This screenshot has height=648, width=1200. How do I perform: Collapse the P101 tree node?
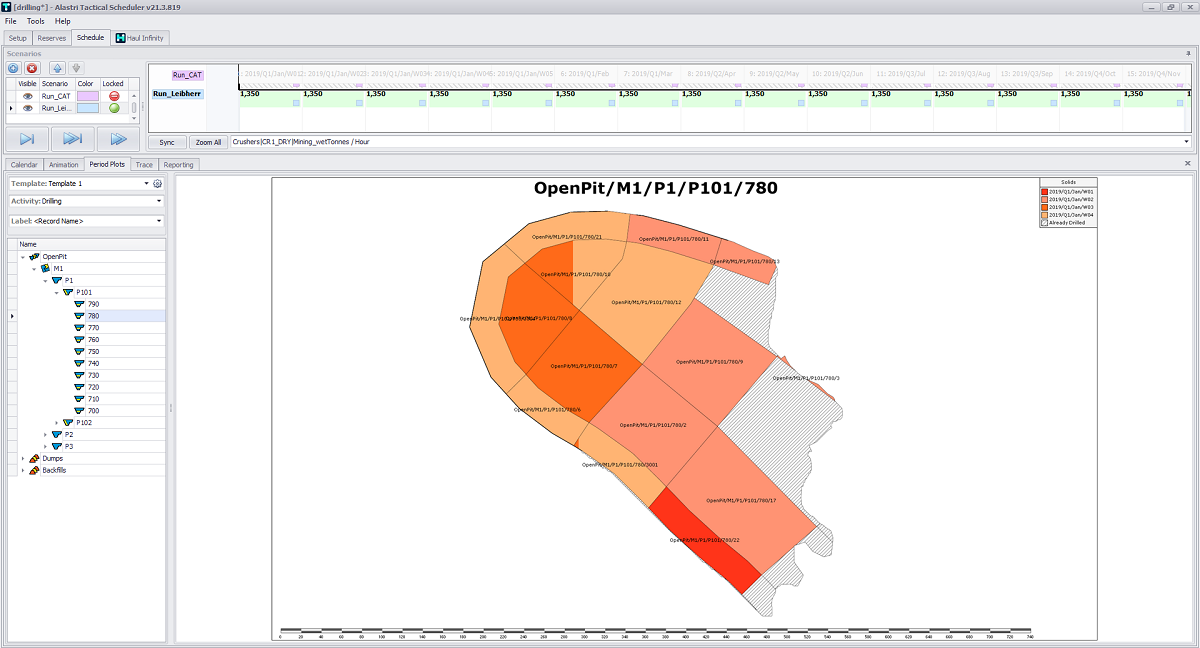point(56,292)
